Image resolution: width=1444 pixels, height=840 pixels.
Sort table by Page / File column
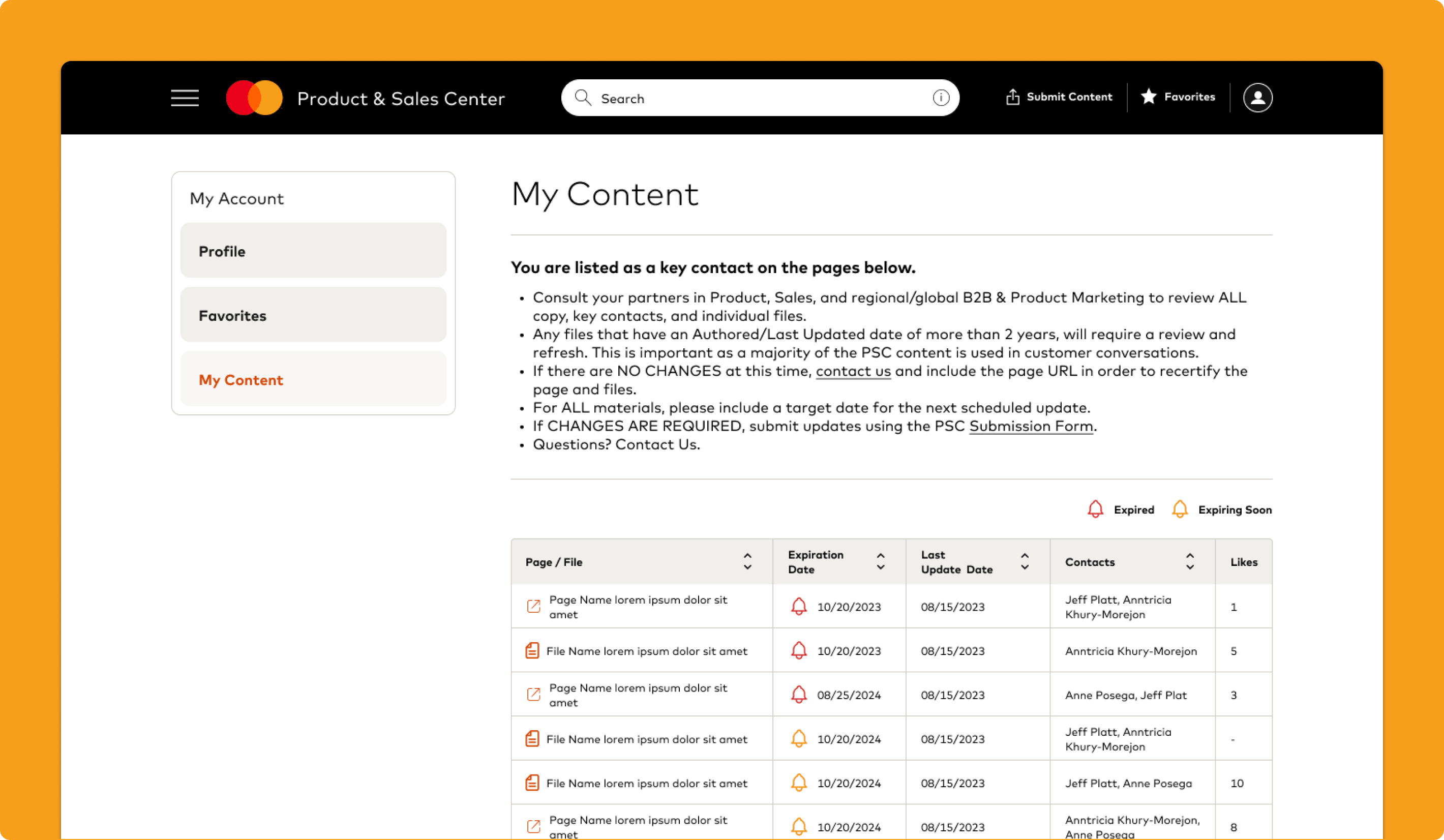(747, 561)
